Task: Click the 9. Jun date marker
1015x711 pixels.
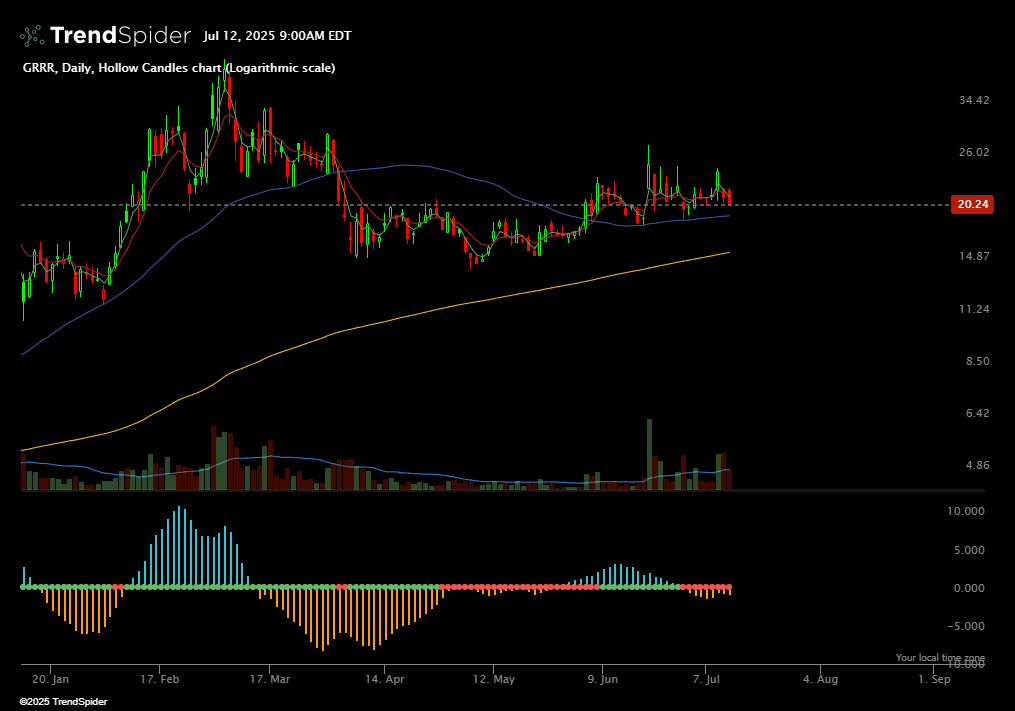Action: 603,679
